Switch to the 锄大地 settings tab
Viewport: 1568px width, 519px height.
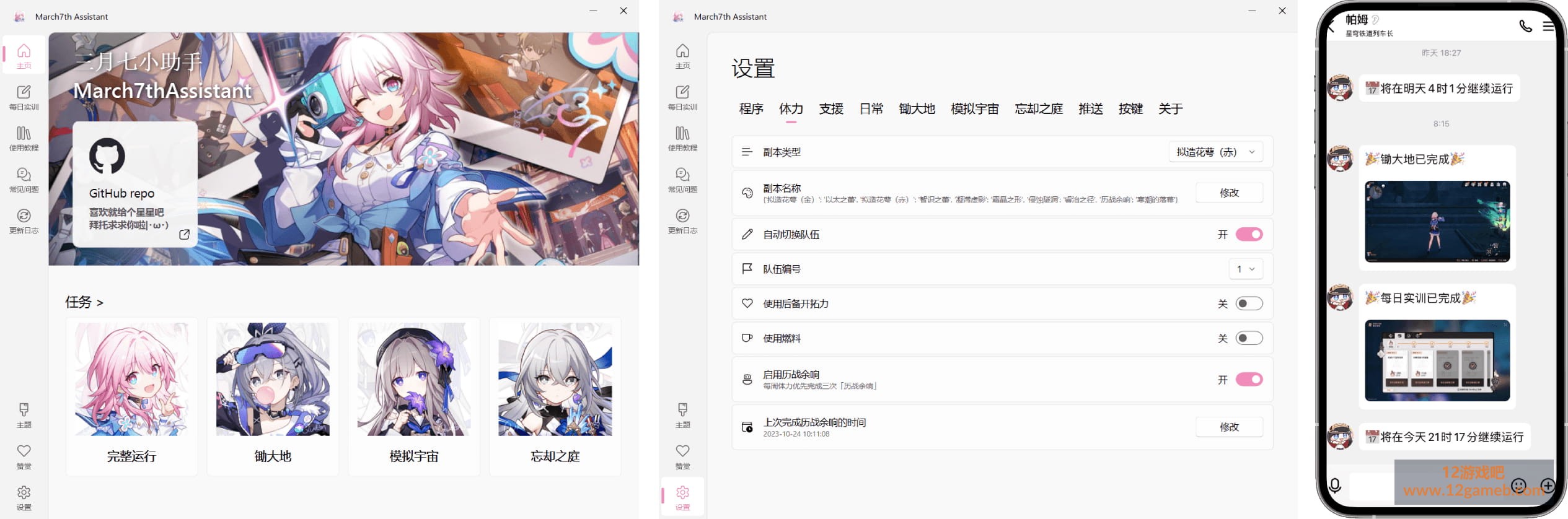pyautogui.click(x=917, y=109)
